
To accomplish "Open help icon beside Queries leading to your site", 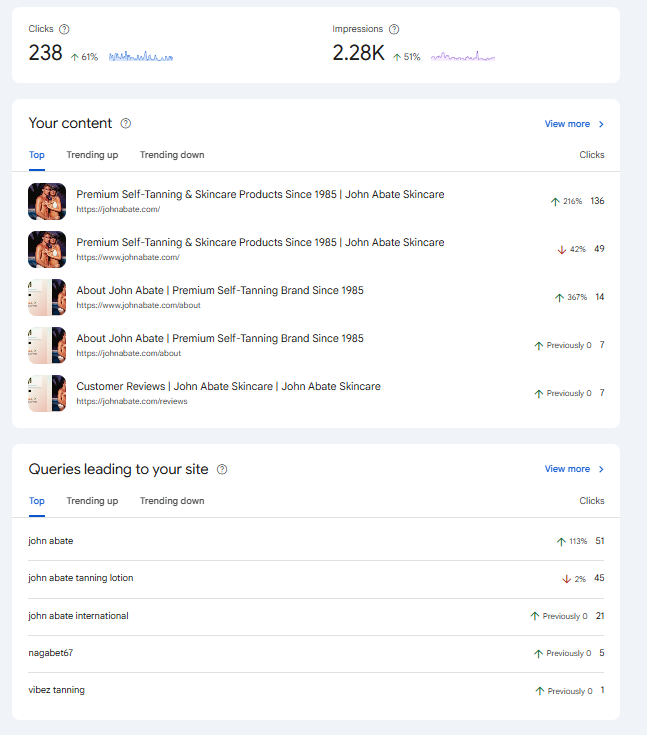I will click(x=222, y=469).
